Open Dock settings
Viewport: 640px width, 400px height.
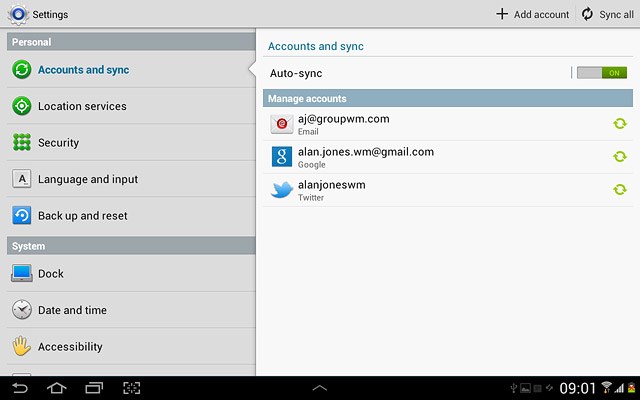pyautogui.click(x=131, y=273)
